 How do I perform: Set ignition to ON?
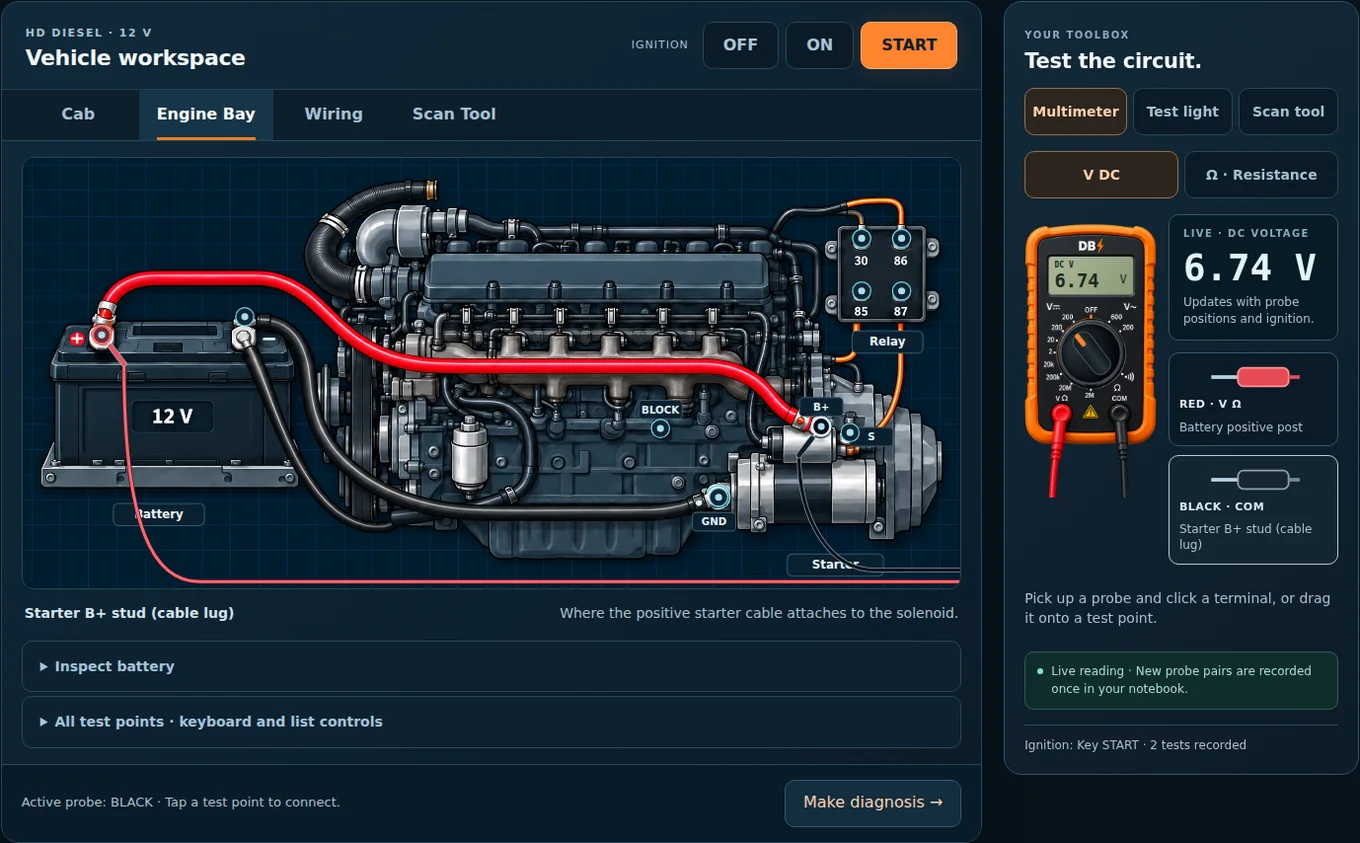tap(819, 45)
